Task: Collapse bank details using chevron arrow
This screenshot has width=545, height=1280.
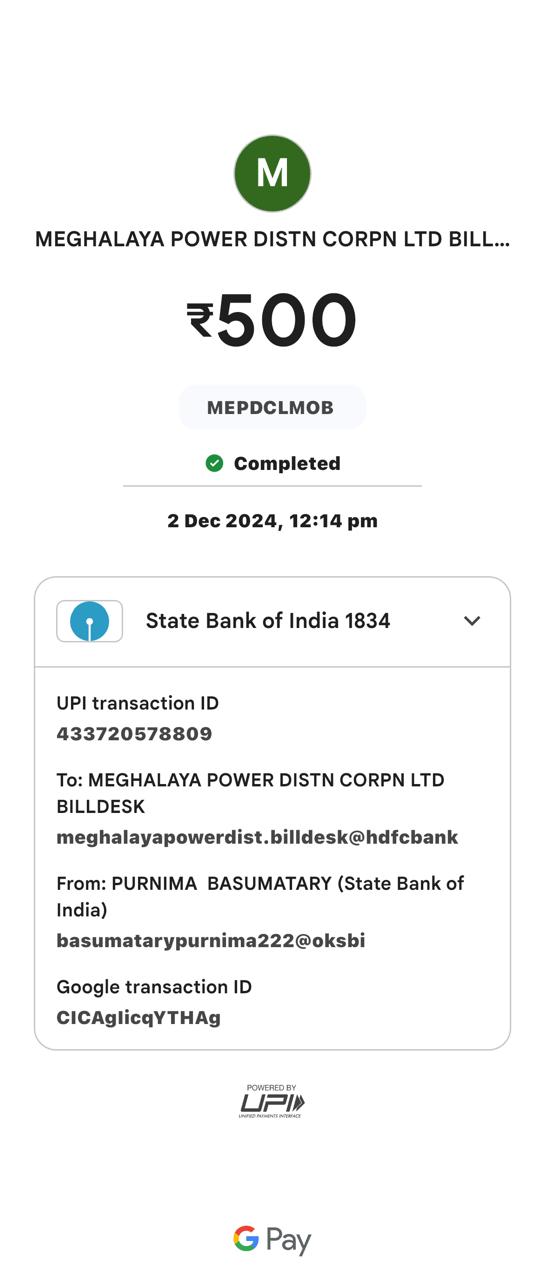Action: (472, 621)
